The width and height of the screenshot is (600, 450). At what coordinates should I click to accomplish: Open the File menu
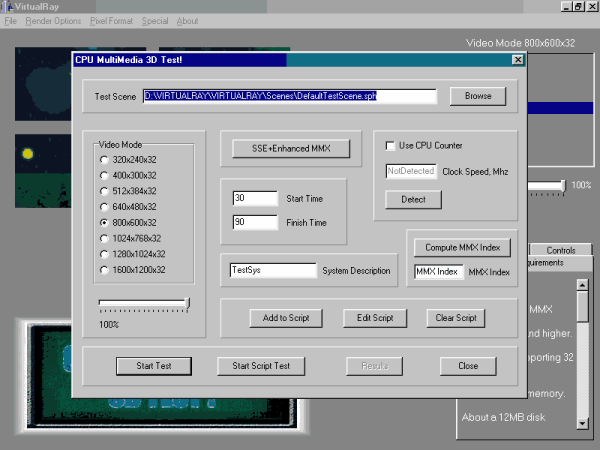click(x=10, y=21)
